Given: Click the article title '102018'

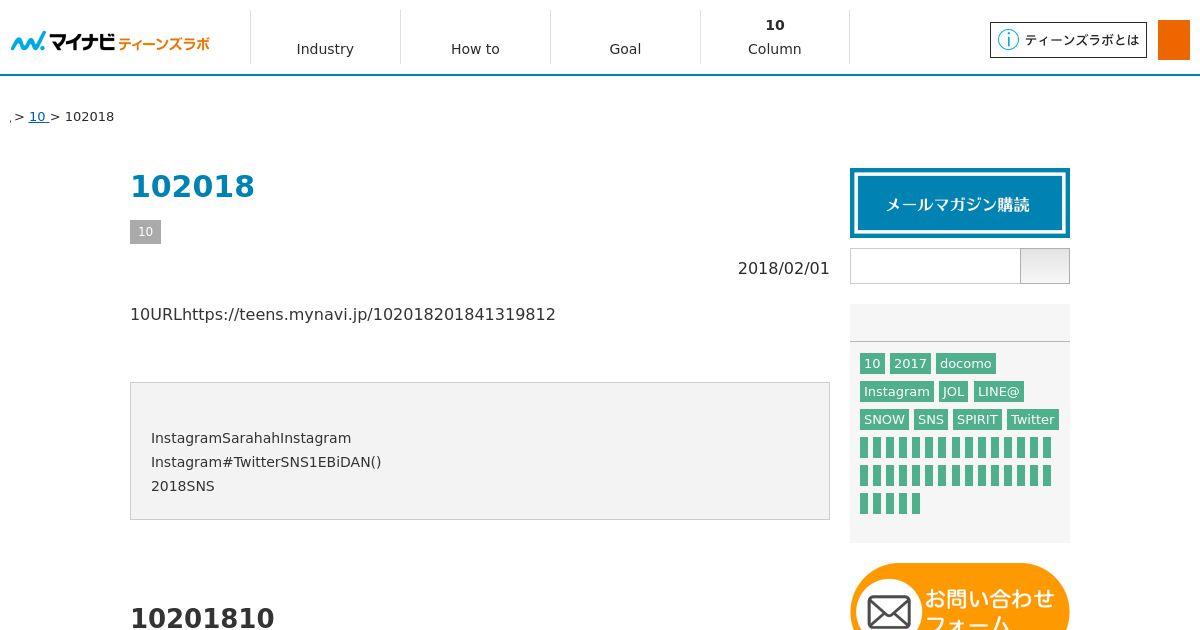Looking at the screenshot, I should [x=192, y=187].
